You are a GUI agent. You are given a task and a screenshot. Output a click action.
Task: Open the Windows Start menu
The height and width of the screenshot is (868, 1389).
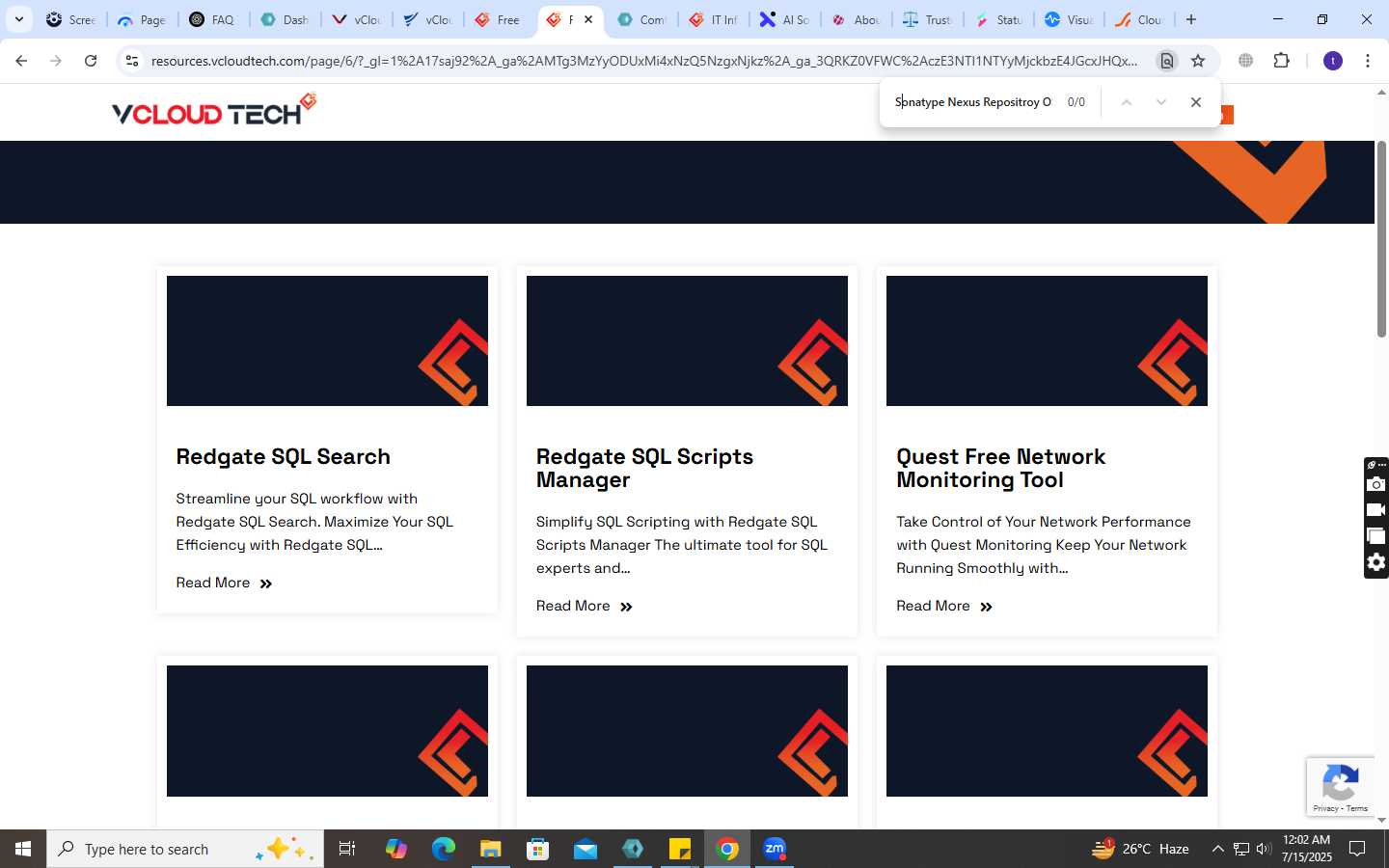(x=23, y=849)
